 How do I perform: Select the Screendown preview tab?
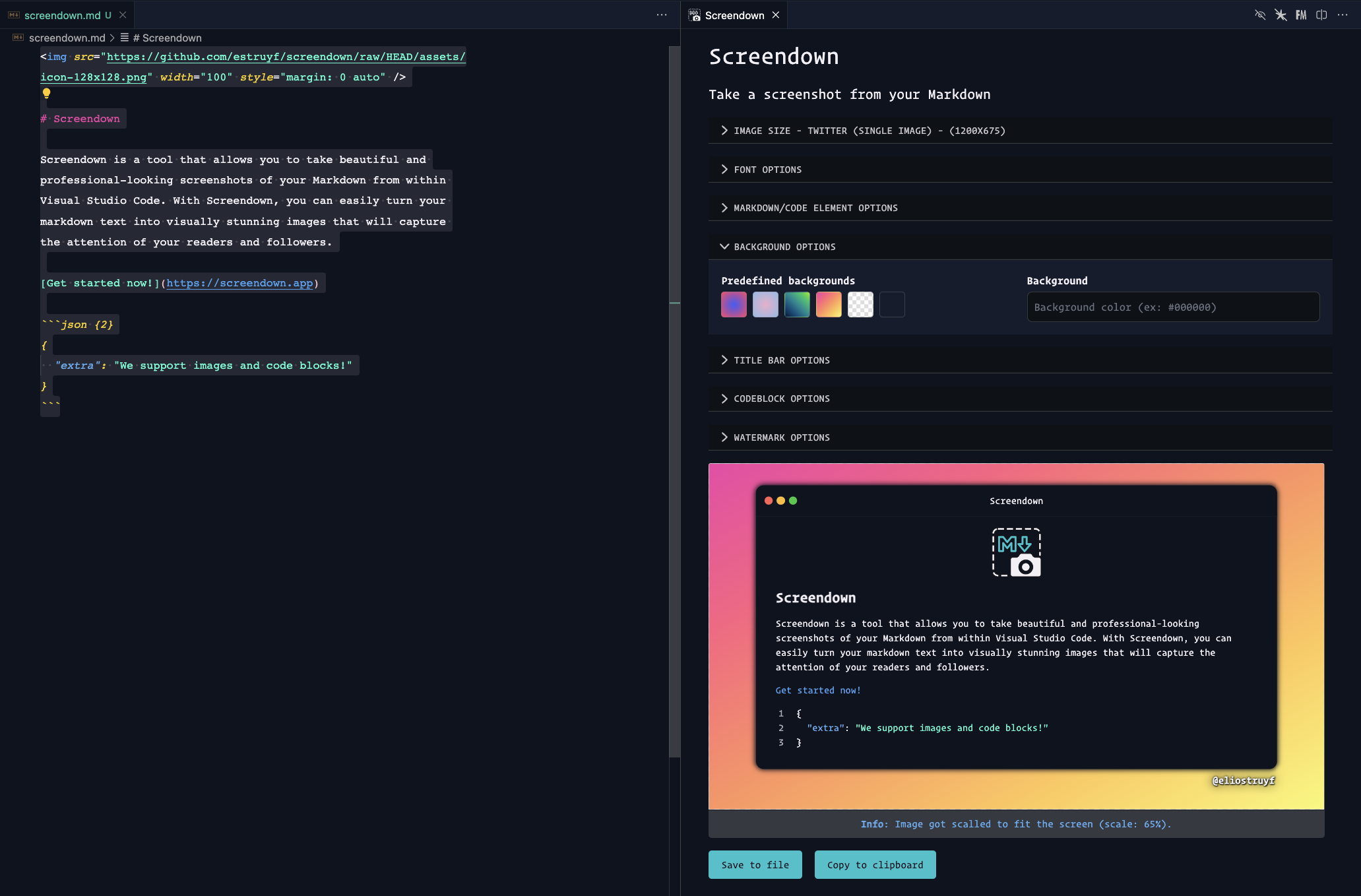[734, 15]
